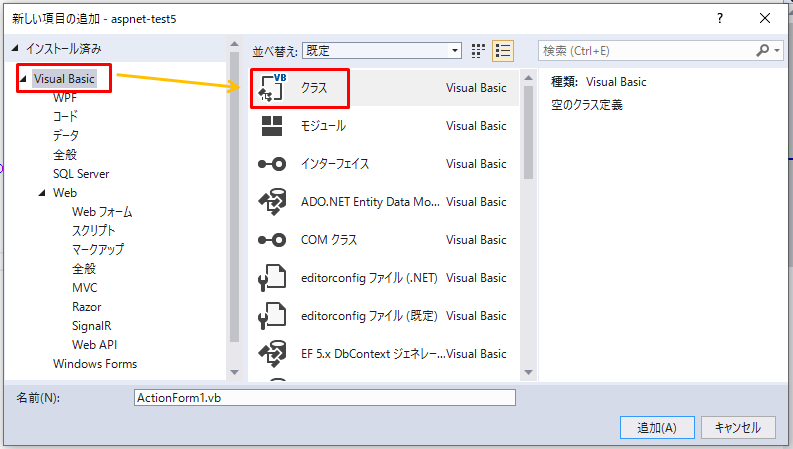Select コード category
Screen dimensions: 793x449
65,116
